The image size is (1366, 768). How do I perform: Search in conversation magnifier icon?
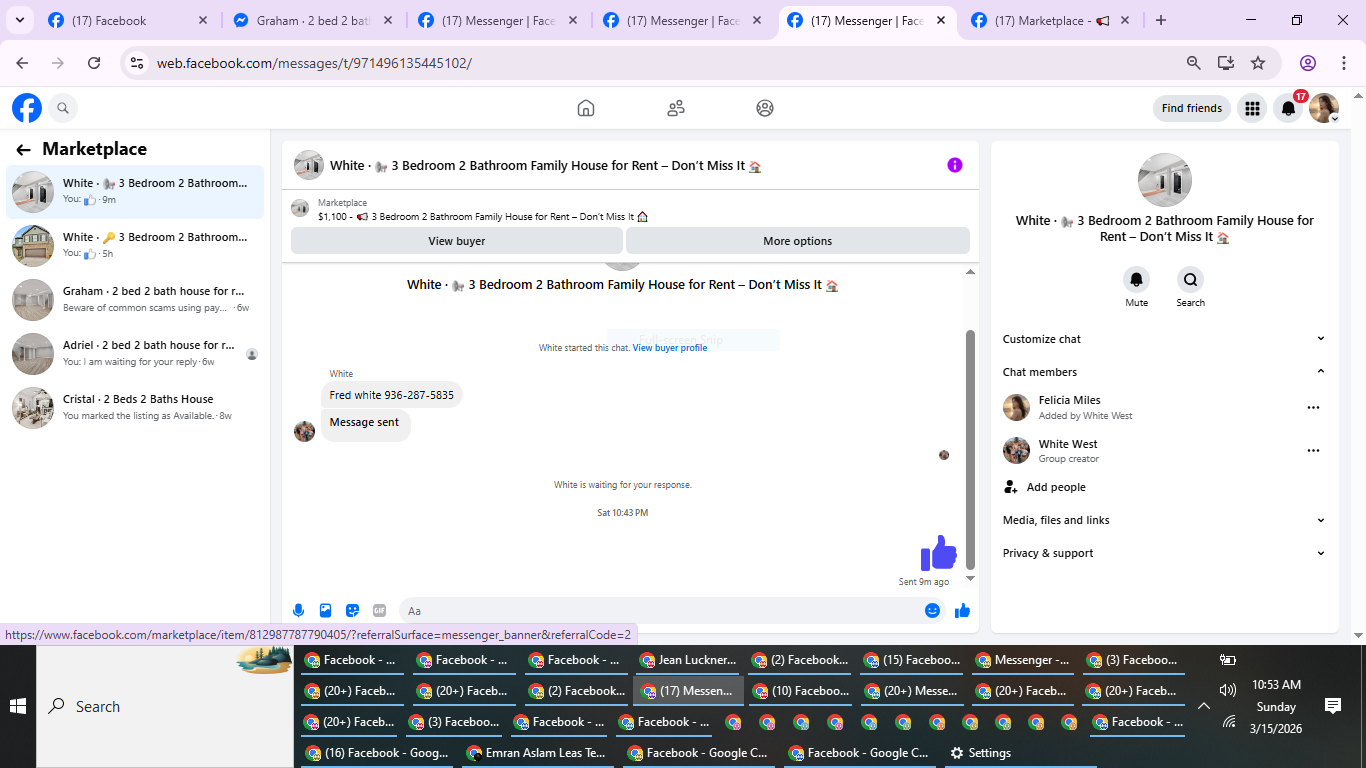pos(1190,280)
